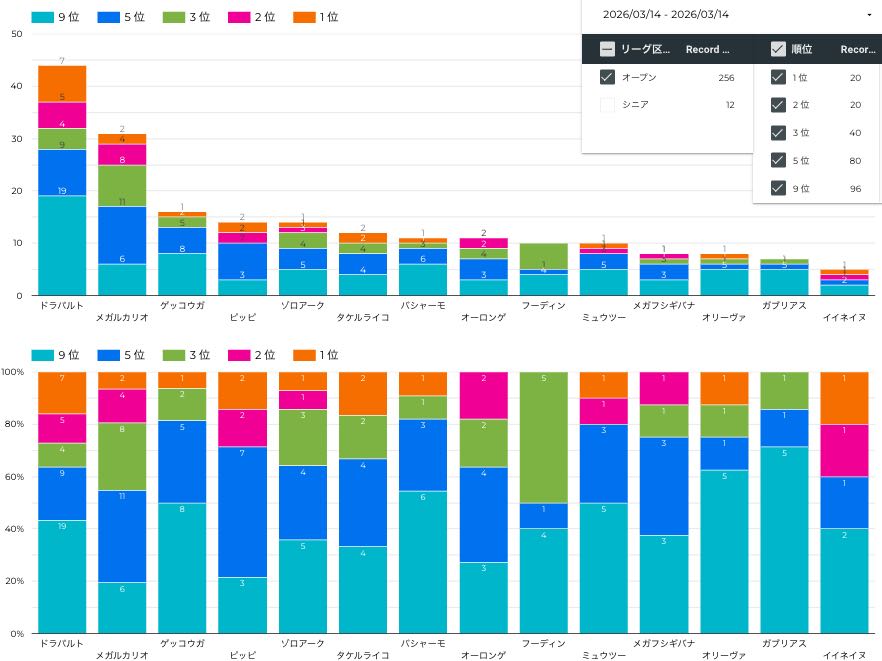Image resolution: width=882 pixels, height=661 pixels.
Task: Sort by the 順位 filter's Record column header
Action: [x=858, y=49]
